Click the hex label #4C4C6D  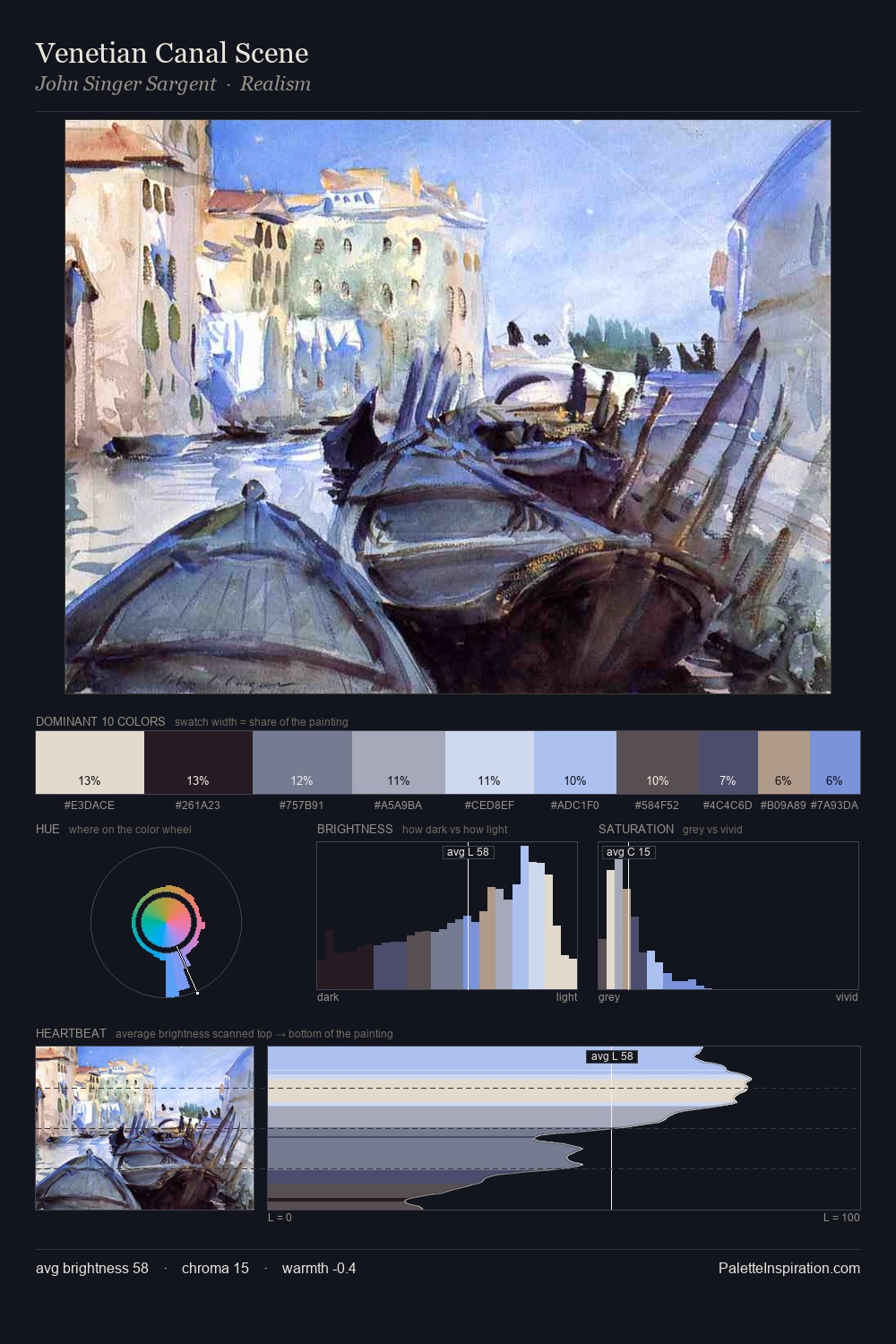[x=728, y=805]
